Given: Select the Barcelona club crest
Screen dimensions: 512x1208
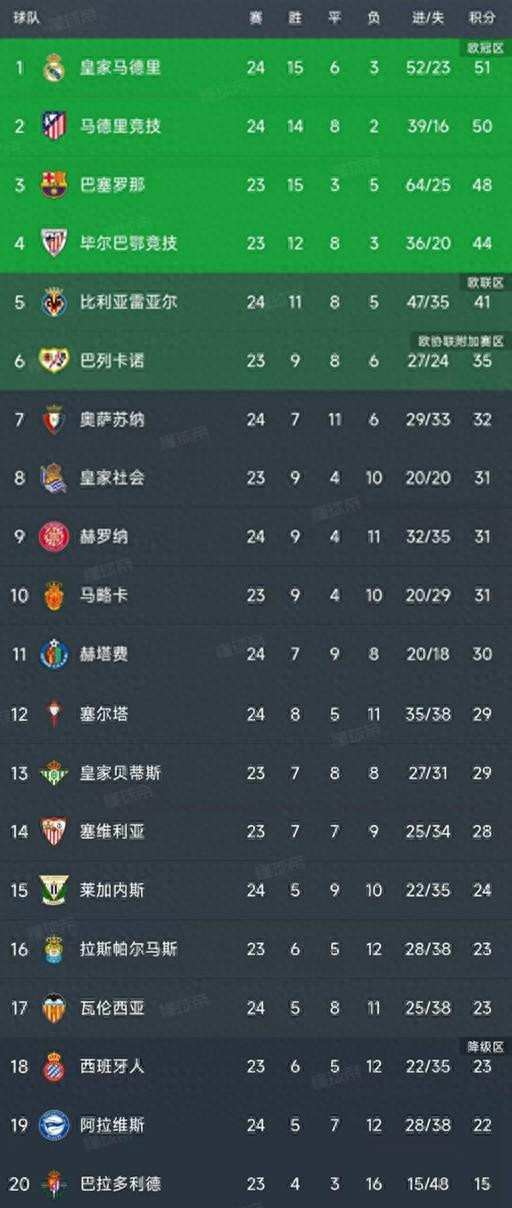Looking at the screenshot, I should coord(54,185).
